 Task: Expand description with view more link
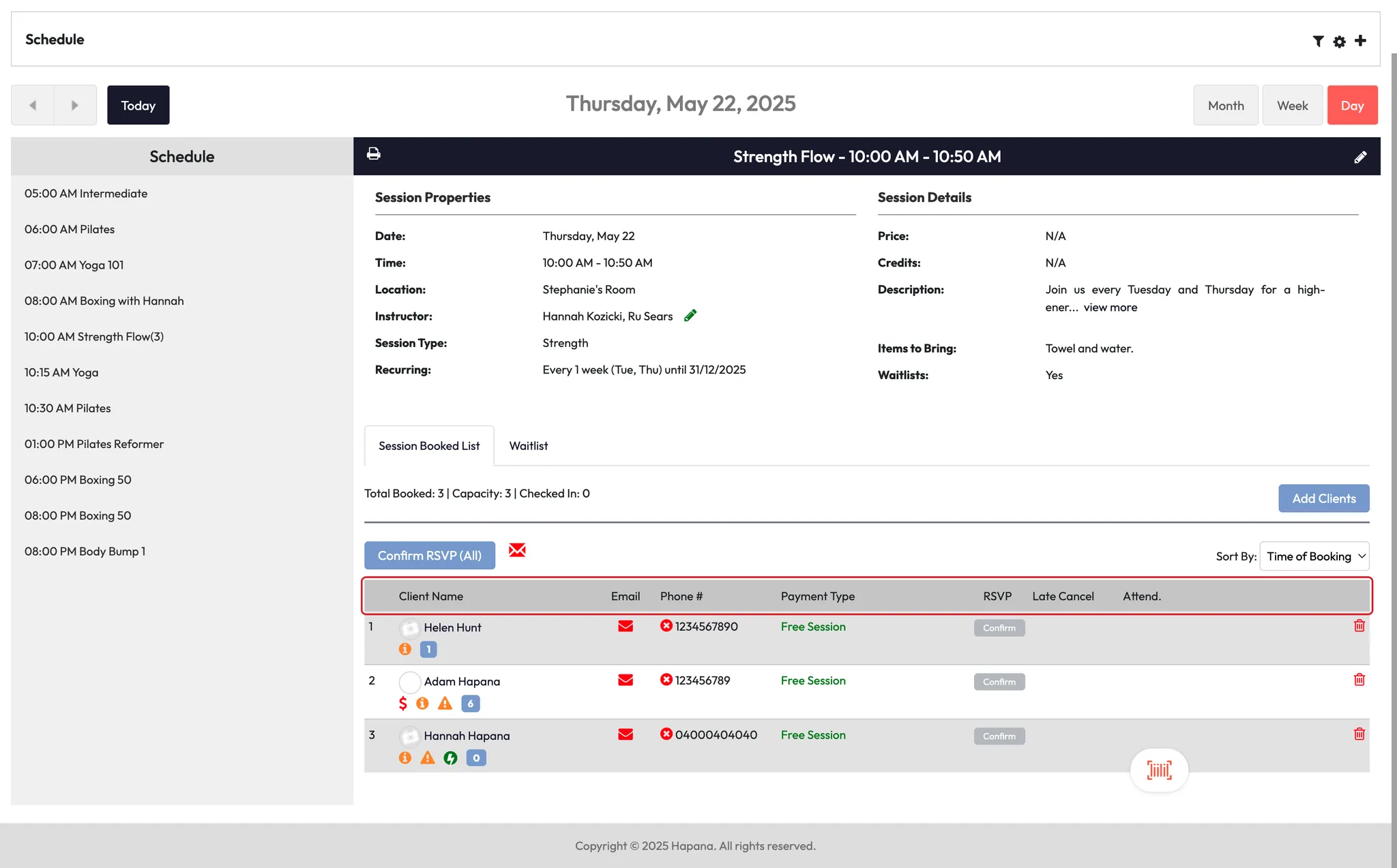(x=1110, y=308)
